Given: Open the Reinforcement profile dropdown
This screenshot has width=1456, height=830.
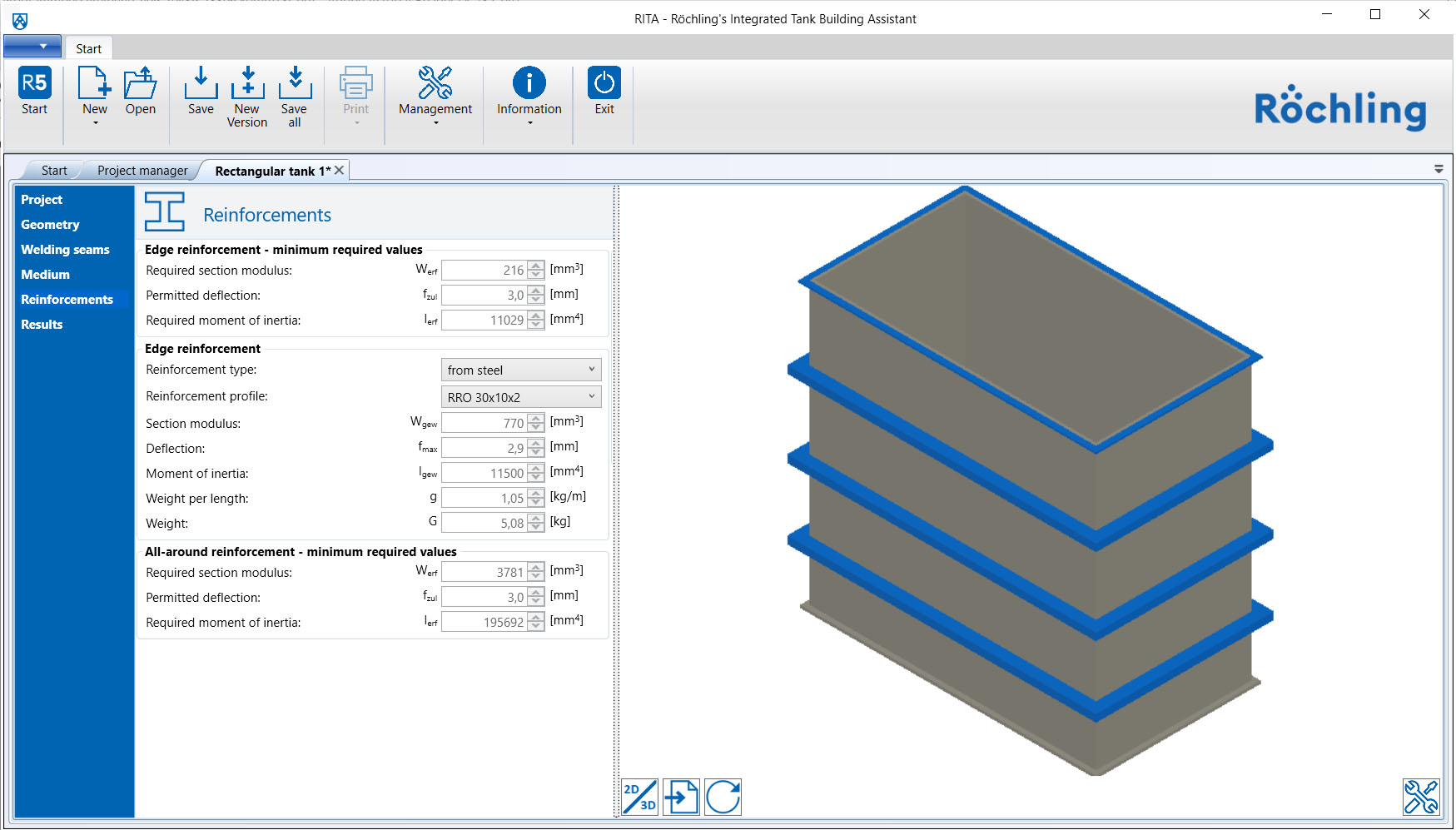Looking at the screenshot, I should pyautogui.click(x=520, y=397).
